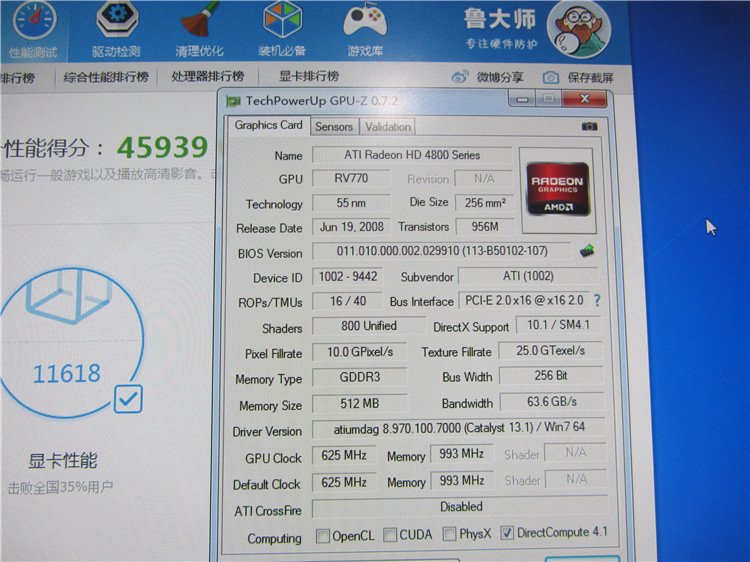Click the BIOS Version value field

click(x=441, y=251)
